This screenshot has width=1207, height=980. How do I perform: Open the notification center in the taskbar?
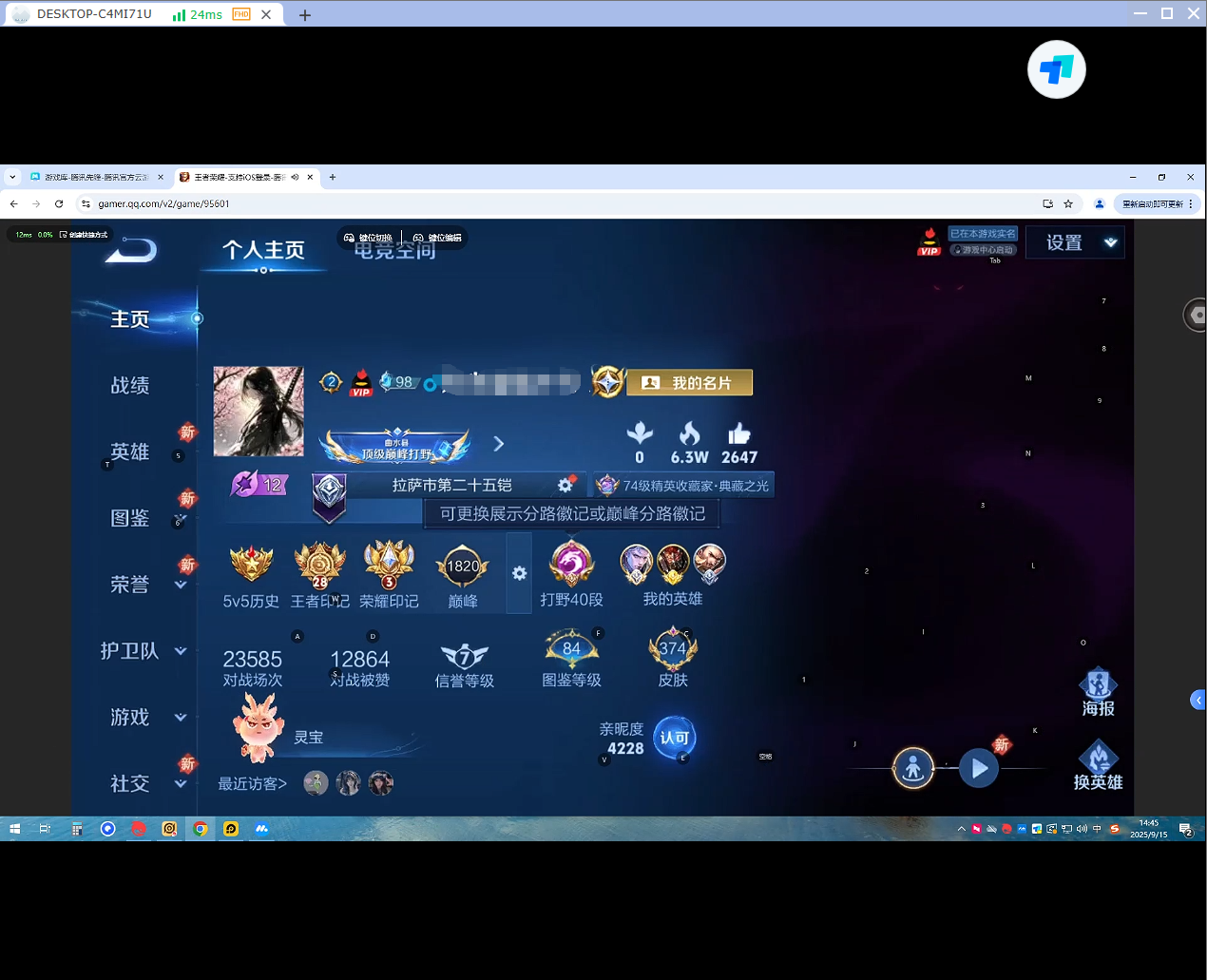[x=1186, y=829]
